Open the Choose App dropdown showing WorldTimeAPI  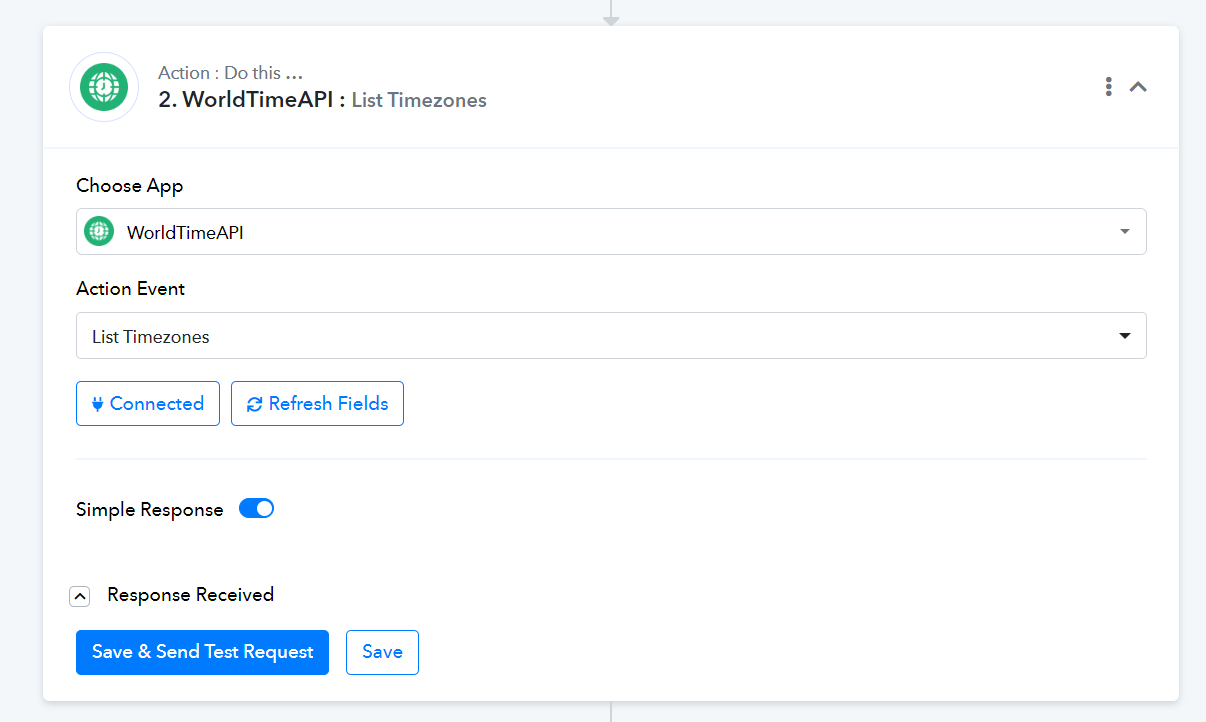tap(611, 232)
